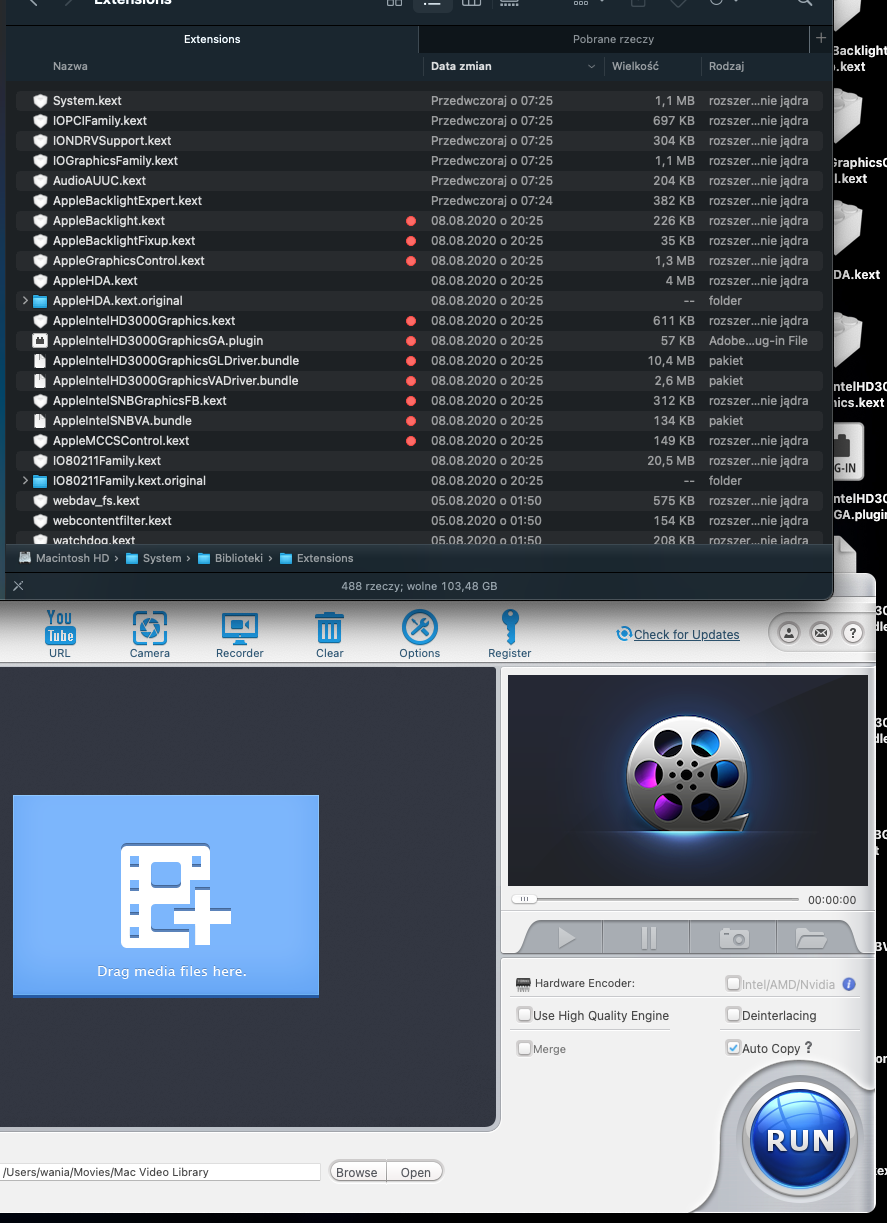Click the add media film-strip icon
This screenshot has width=887, height=1223.
pyautogui.click(x=176, y=896)
